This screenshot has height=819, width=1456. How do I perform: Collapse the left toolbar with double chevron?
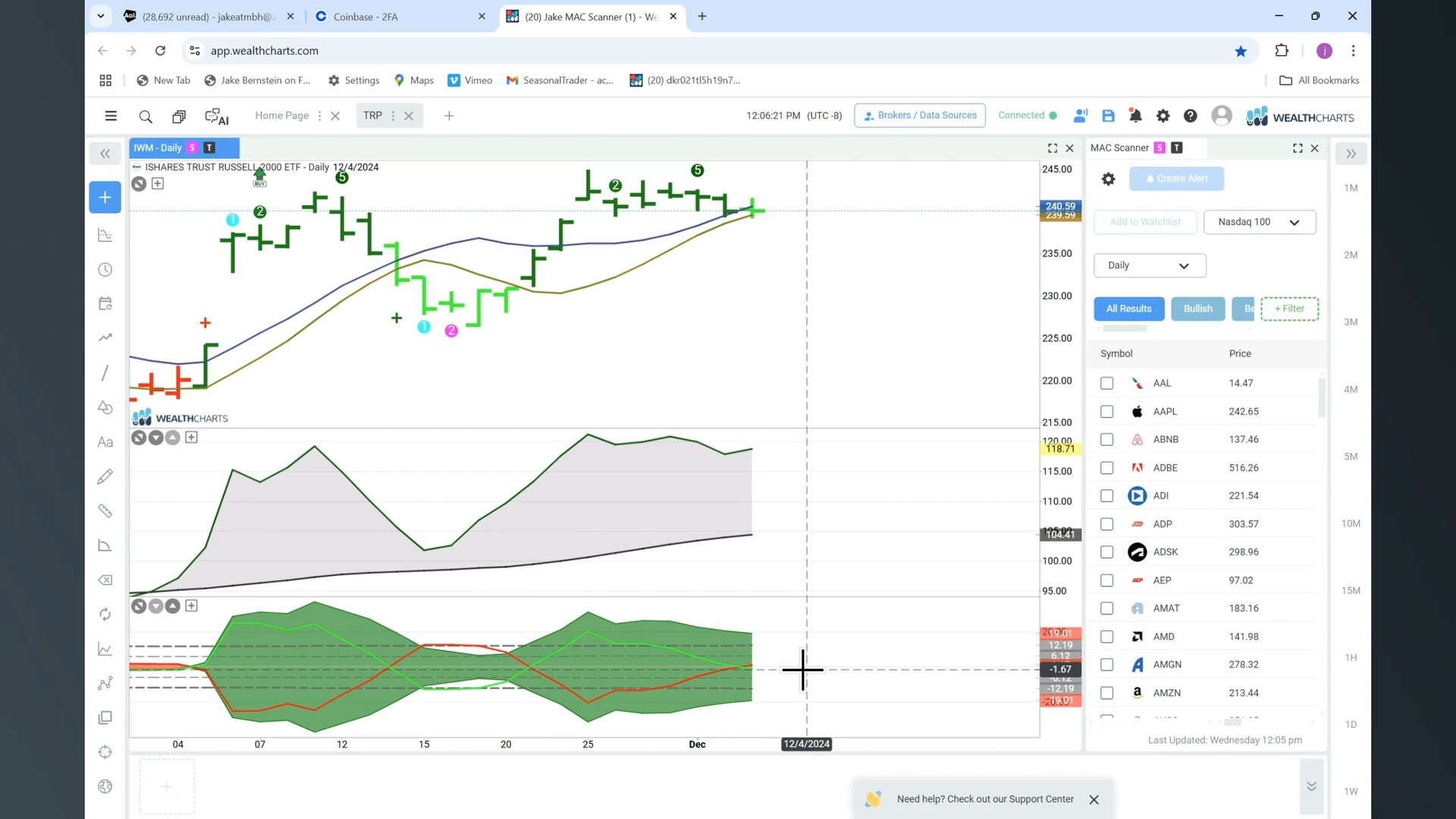tap(105, 154)
